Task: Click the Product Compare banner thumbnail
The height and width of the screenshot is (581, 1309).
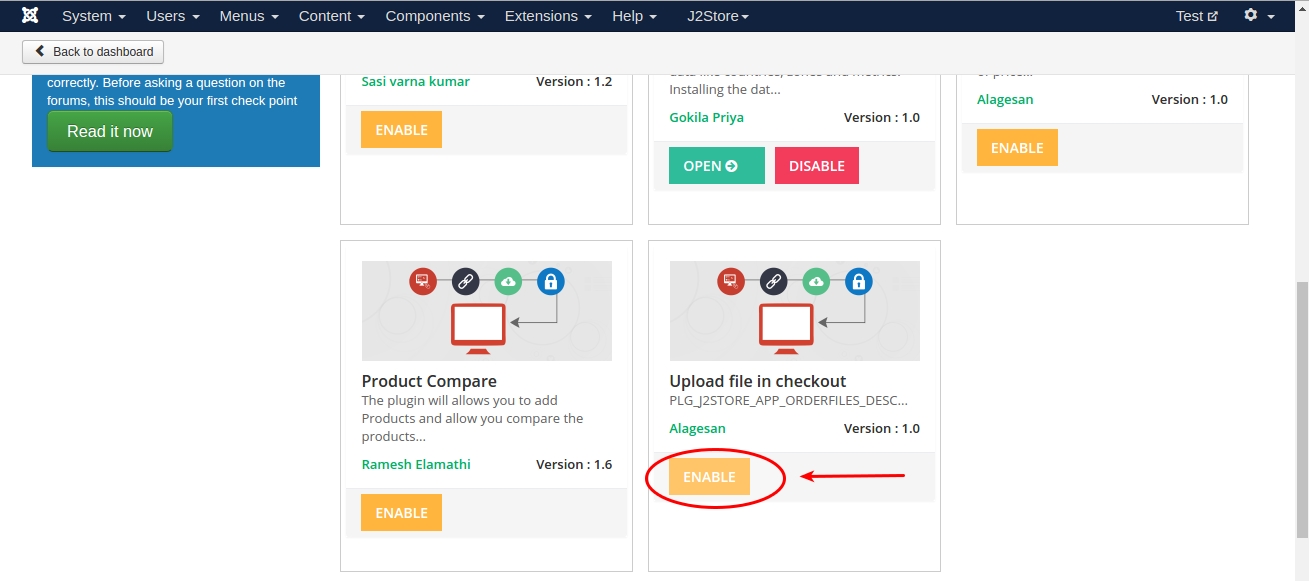Action: point(487,311)
